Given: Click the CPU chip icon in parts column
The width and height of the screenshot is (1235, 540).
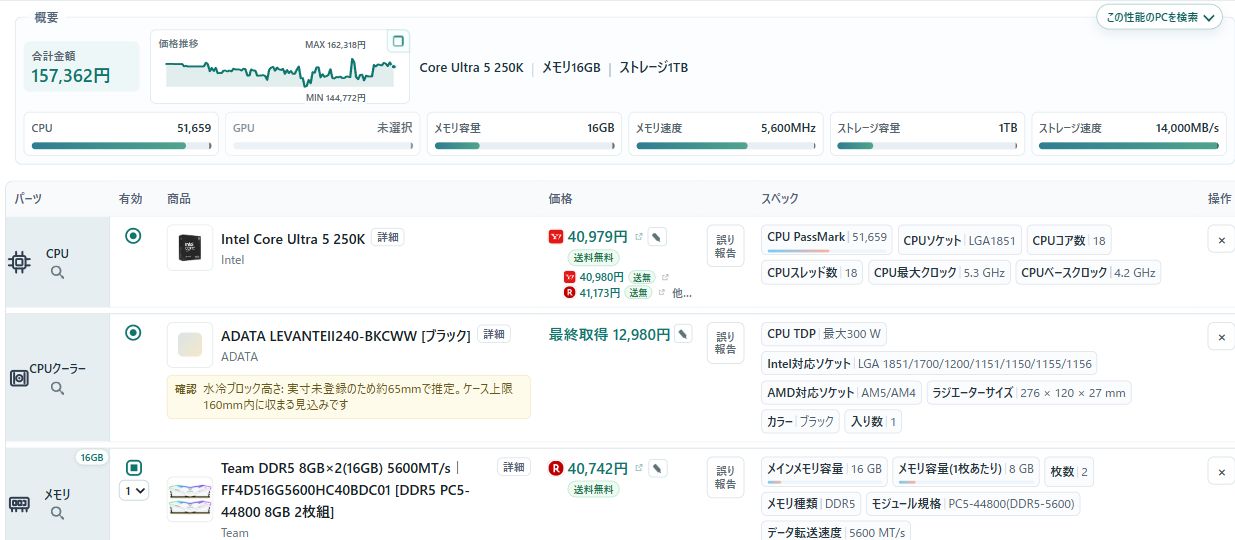Looking at the screenshot, I should [19, 263].
